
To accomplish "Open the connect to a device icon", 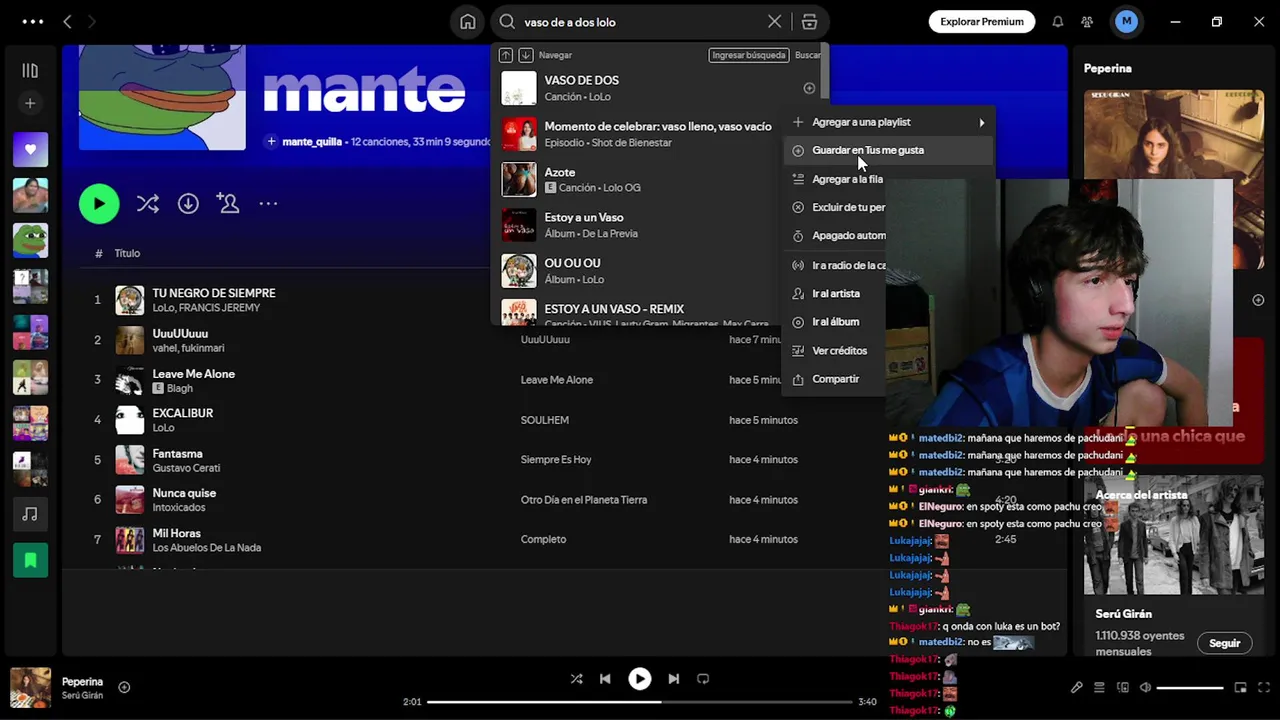I will [1123, 688].
